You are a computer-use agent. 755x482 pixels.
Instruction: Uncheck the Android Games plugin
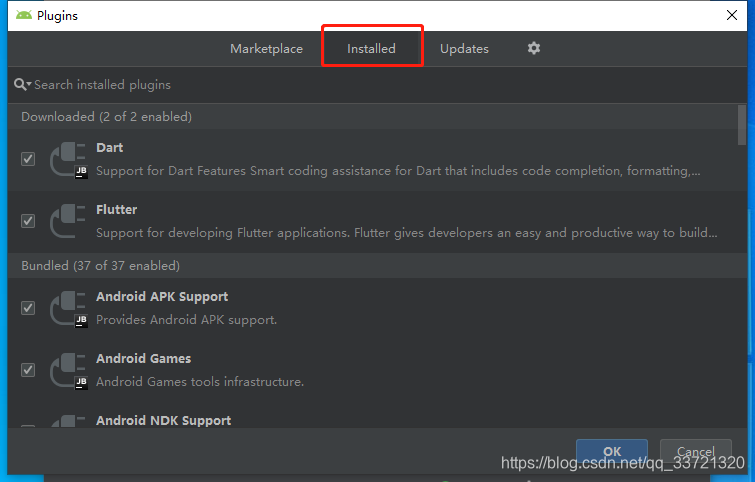pos(28,370)
